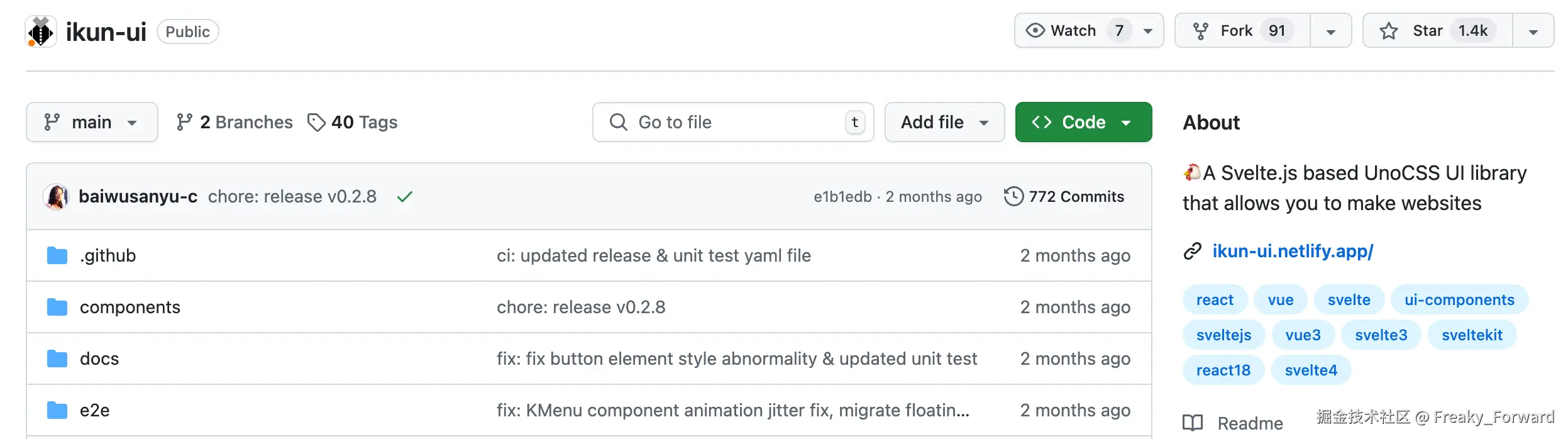
Task: Focus the Go to file search field
Action: [733, 122]
